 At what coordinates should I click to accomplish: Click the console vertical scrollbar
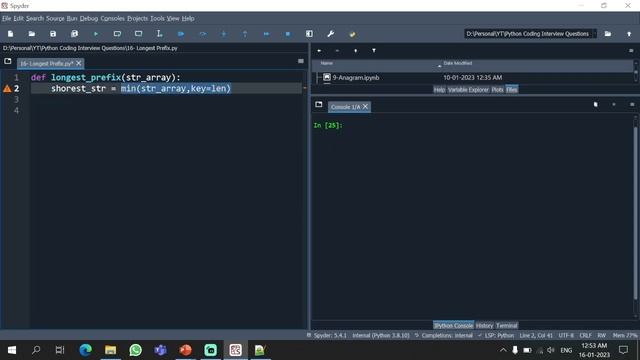click(x=635, y=212)
